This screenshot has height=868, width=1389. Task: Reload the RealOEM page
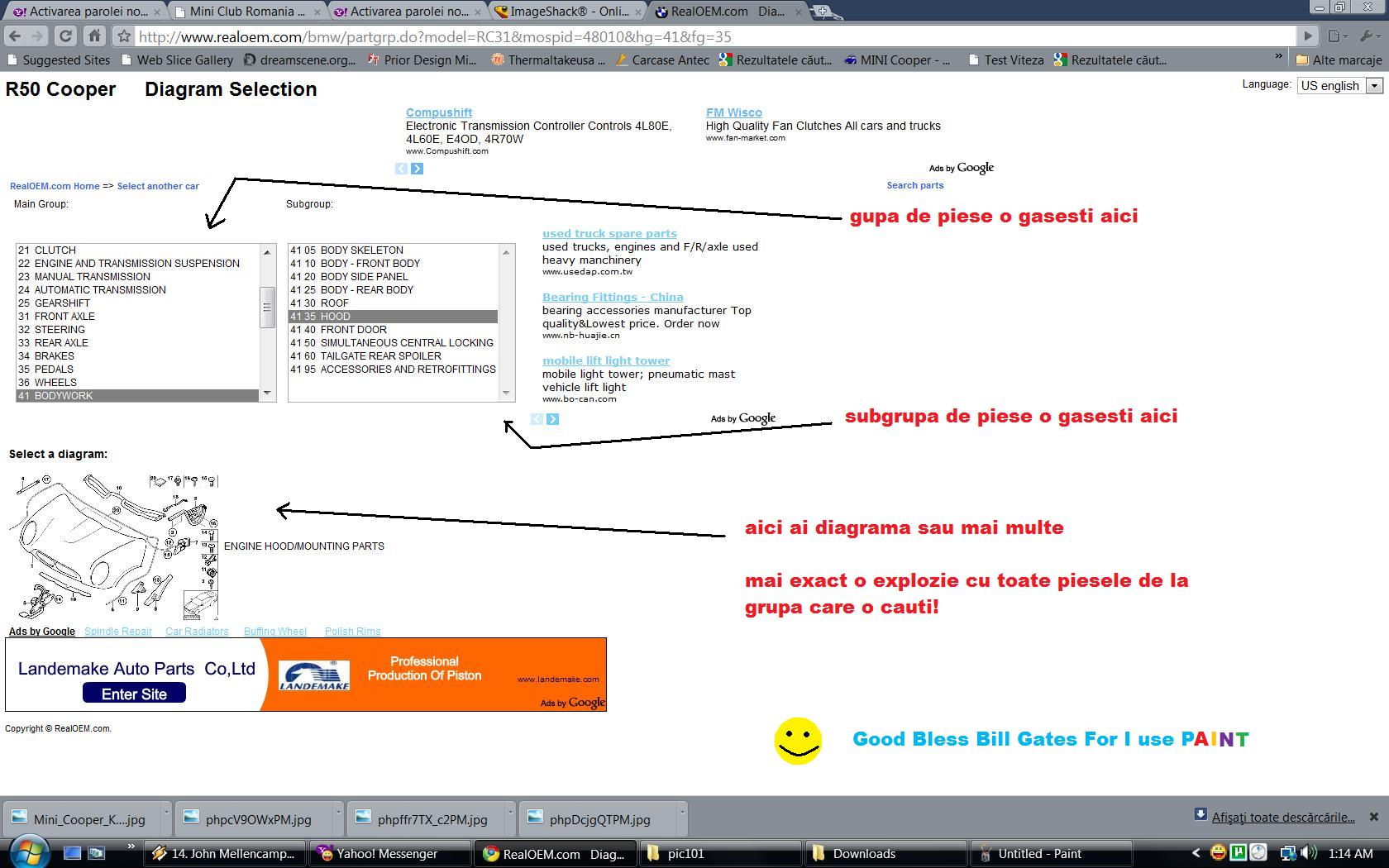pyautogui.click(x=65, y=36)
